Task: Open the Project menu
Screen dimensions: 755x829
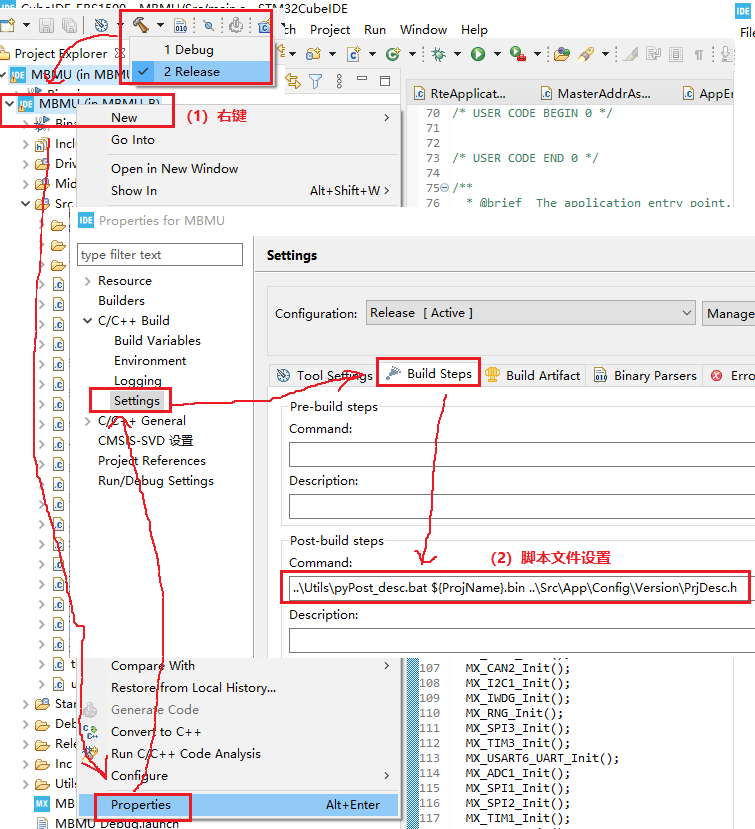Action: (329, 30)
